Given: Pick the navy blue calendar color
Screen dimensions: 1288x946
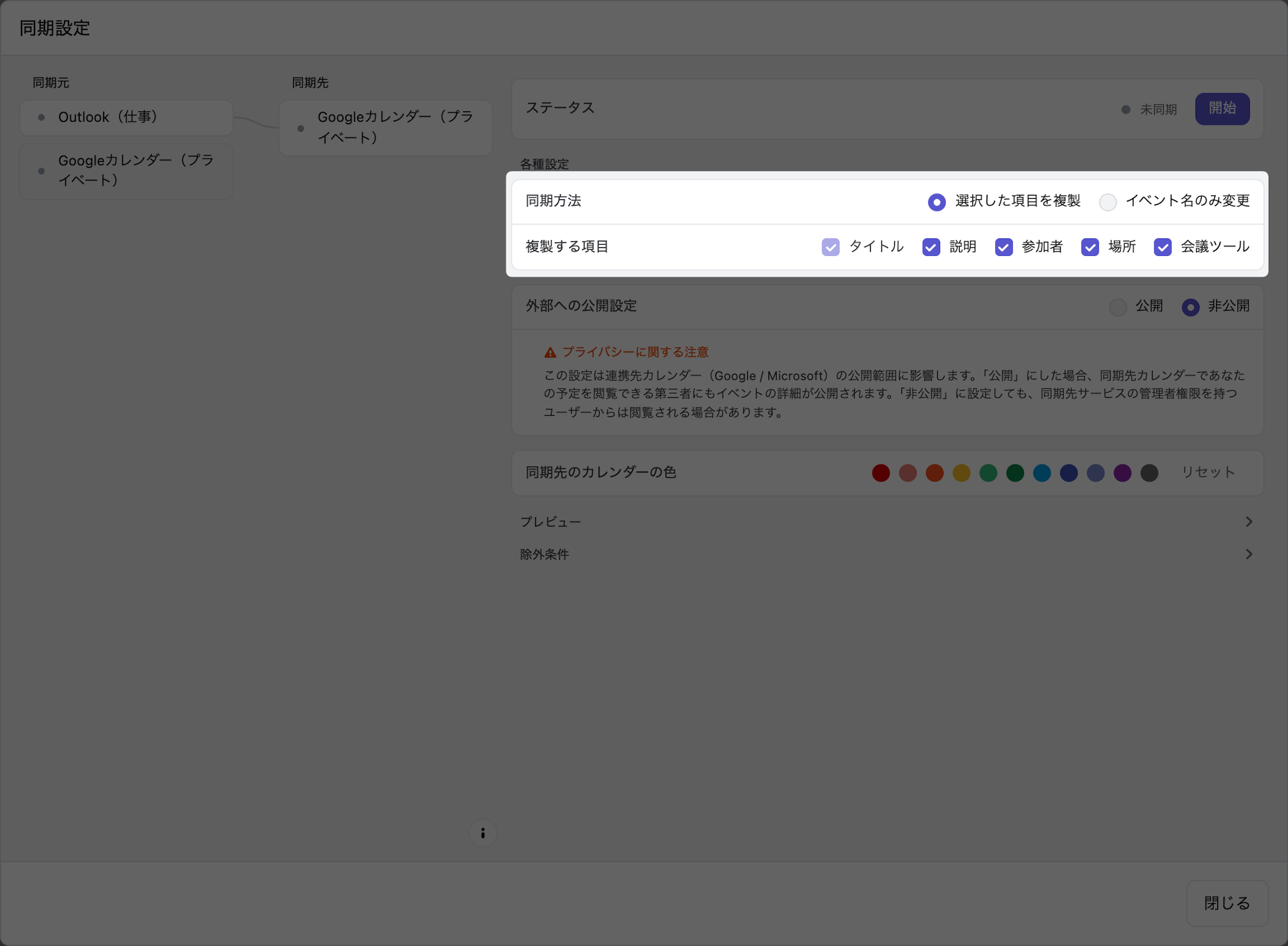Looking at the screenshot, I should coord(1068,473).
